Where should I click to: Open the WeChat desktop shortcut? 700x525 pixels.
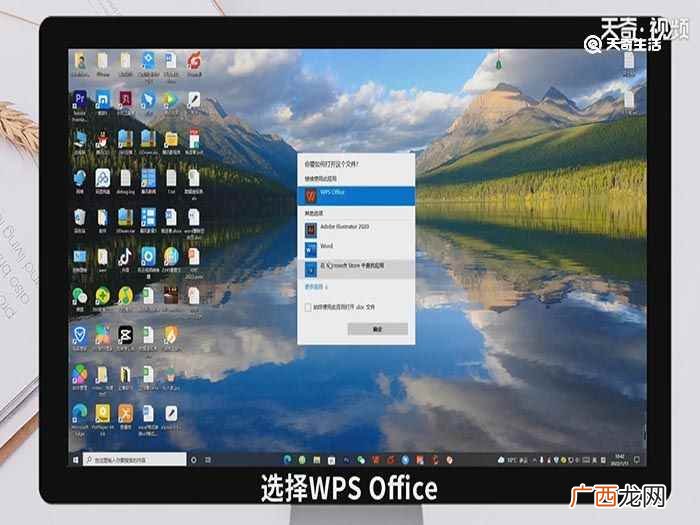click(x=79, y=299)
